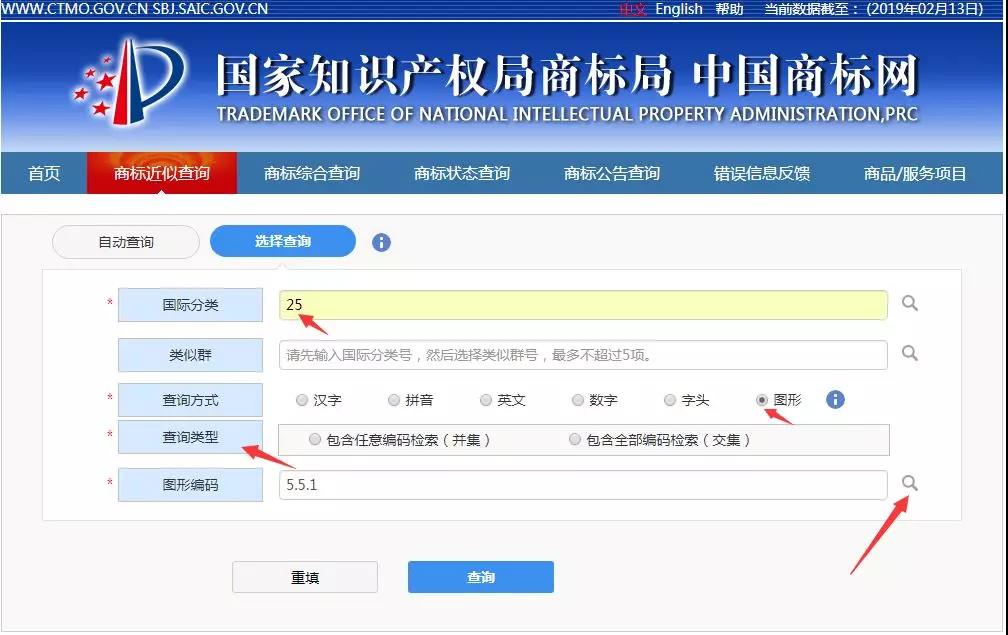Click the info icon next to the 图形 option

[x=835, y=399]
